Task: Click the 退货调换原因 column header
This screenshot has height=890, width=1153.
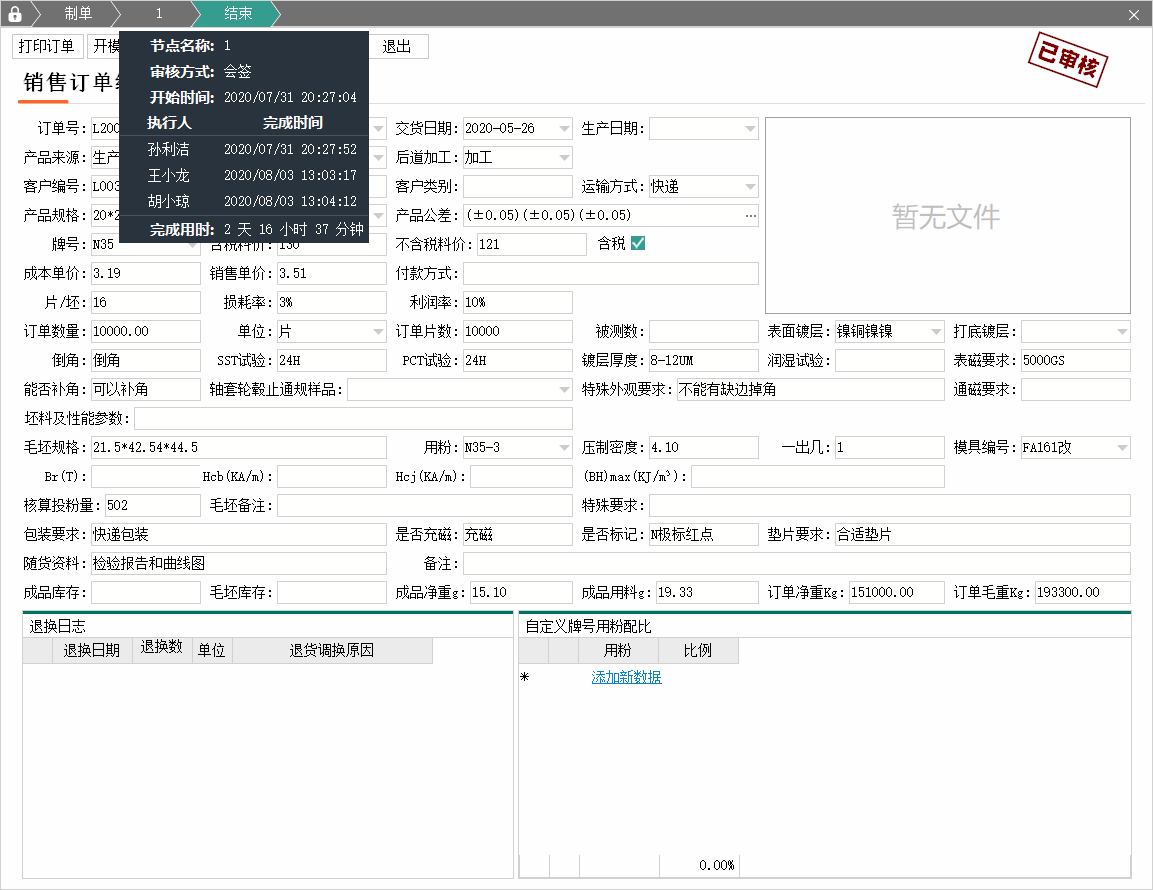Action: point(332,650)
